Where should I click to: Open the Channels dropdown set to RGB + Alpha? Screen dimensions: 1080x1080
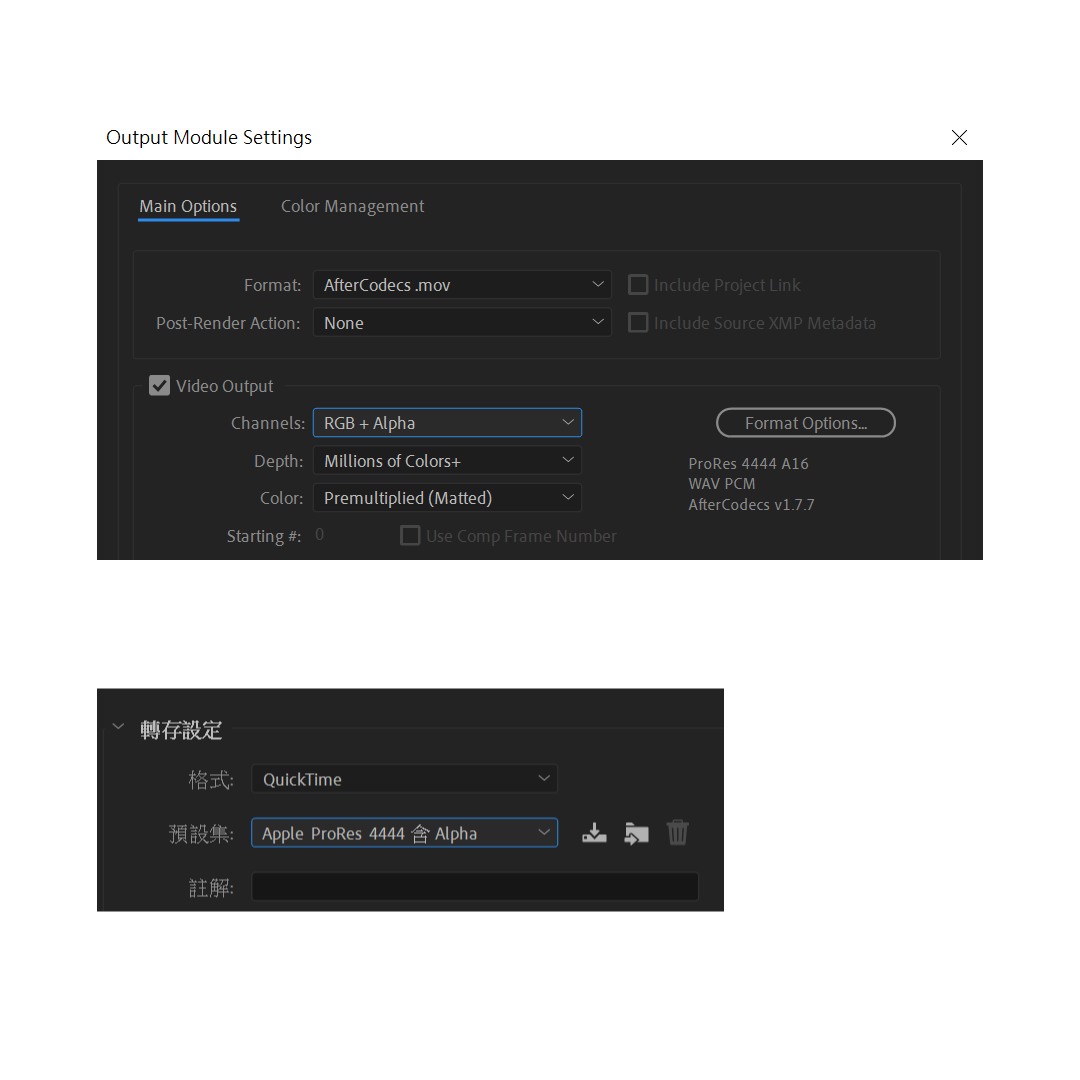pyautogui.click(x=446, y=423)
